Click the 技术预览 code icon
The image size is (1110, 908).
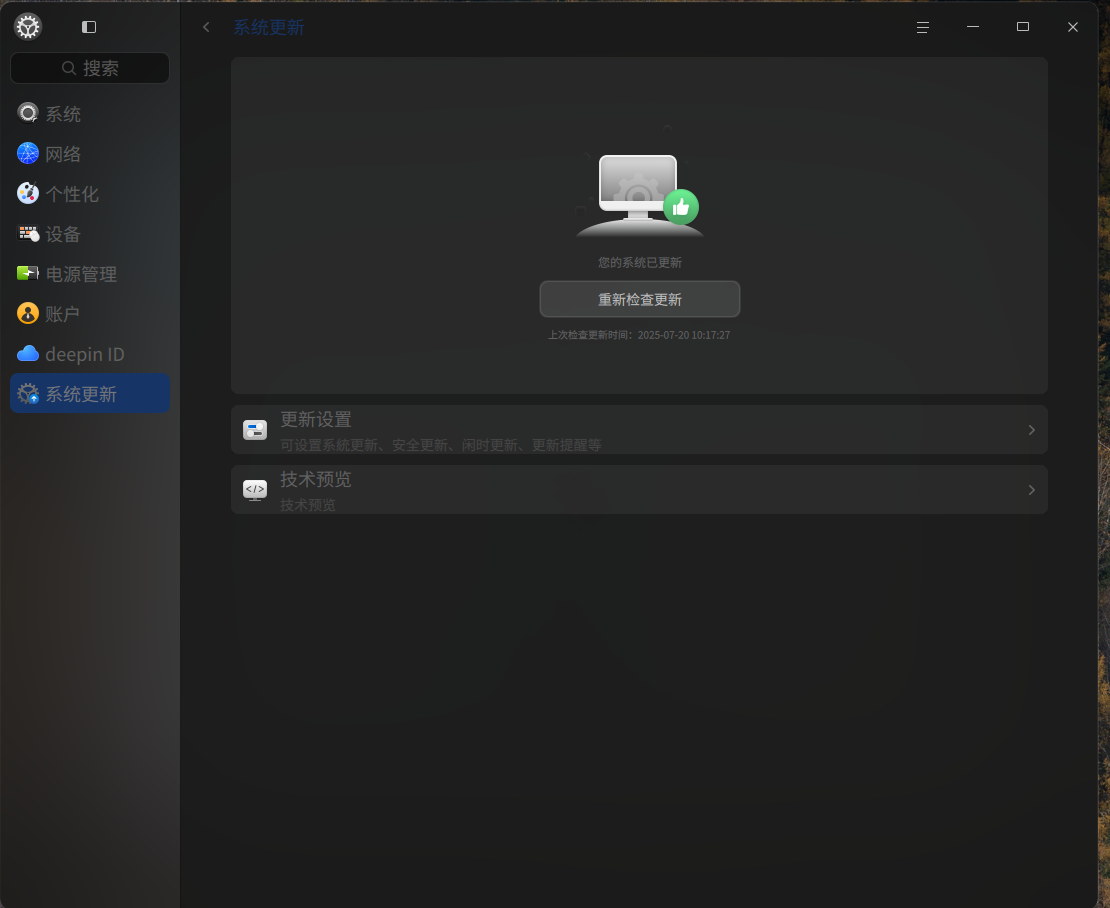point(255,490)
